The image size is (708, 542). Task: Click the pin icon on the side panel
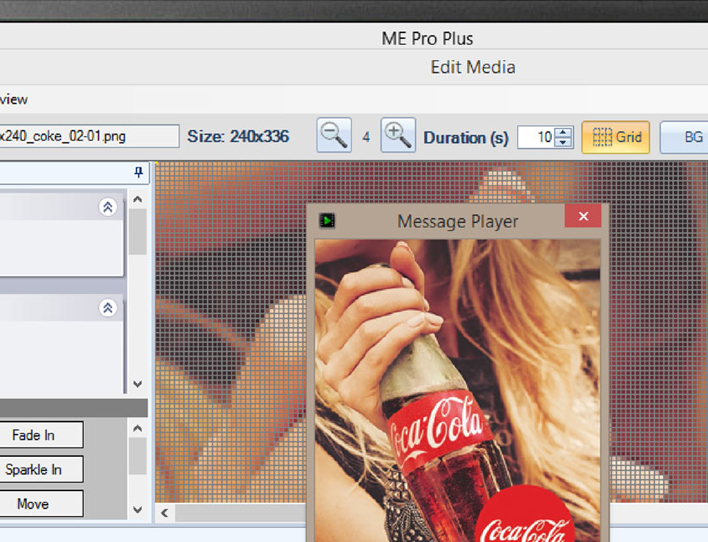point(139,172)
